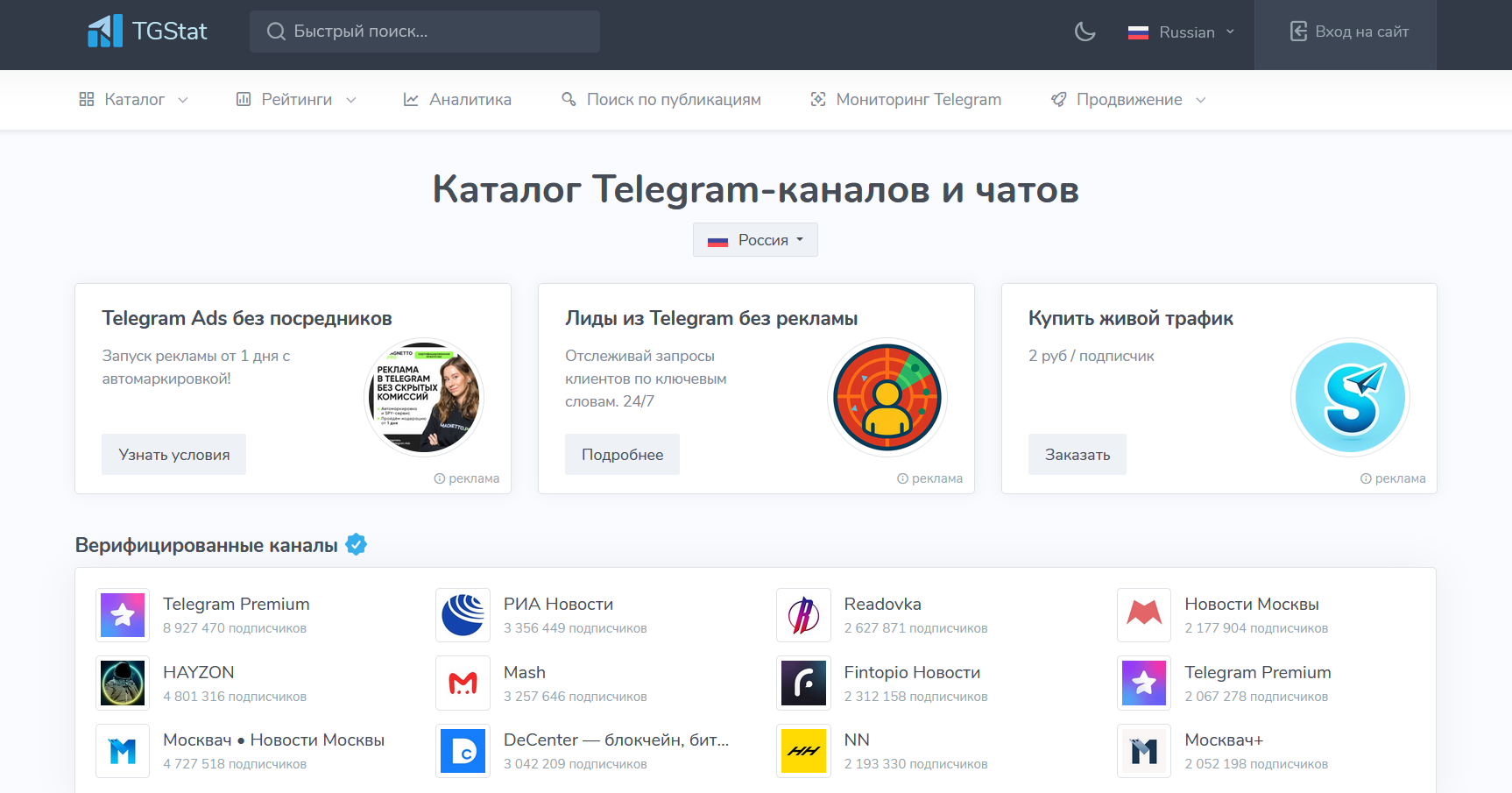Open the Москвач+ channel avatar
The height and width of the screenshot is (793, 1512).
[x=1144, y=751]
